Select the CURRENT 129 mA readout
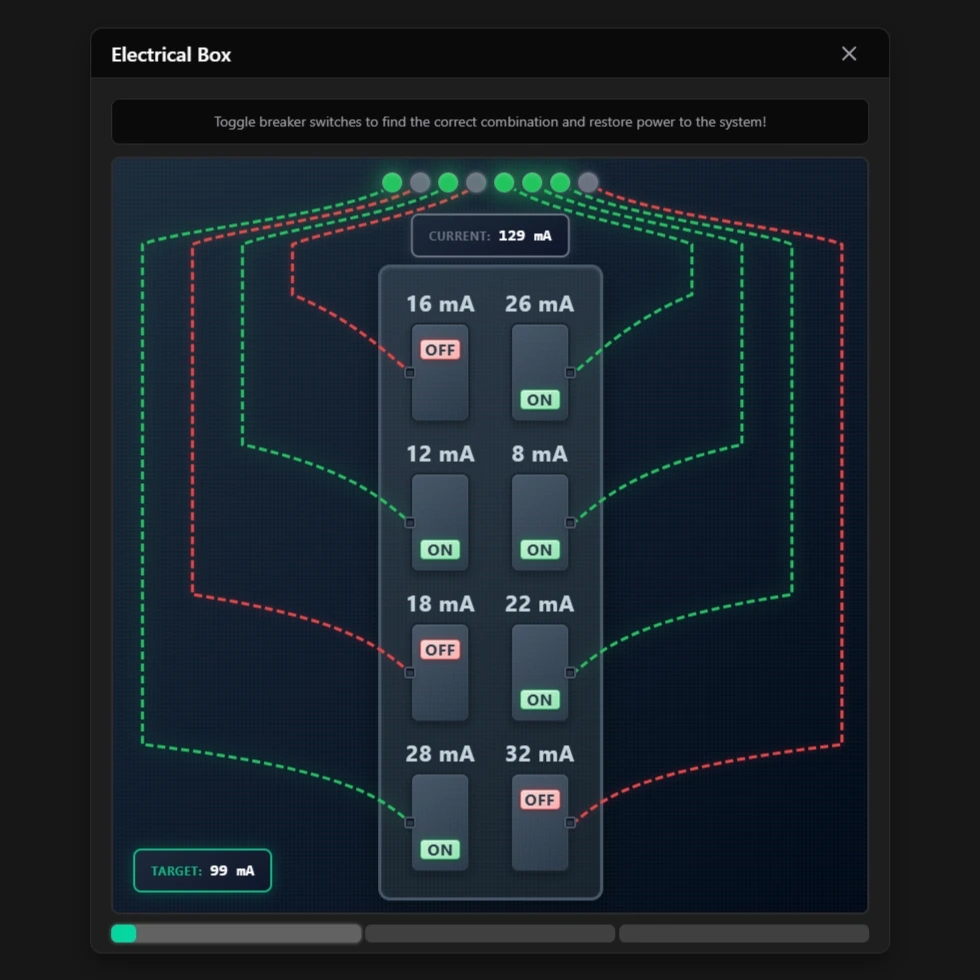 pyautogui.click(x=490, y=236)
